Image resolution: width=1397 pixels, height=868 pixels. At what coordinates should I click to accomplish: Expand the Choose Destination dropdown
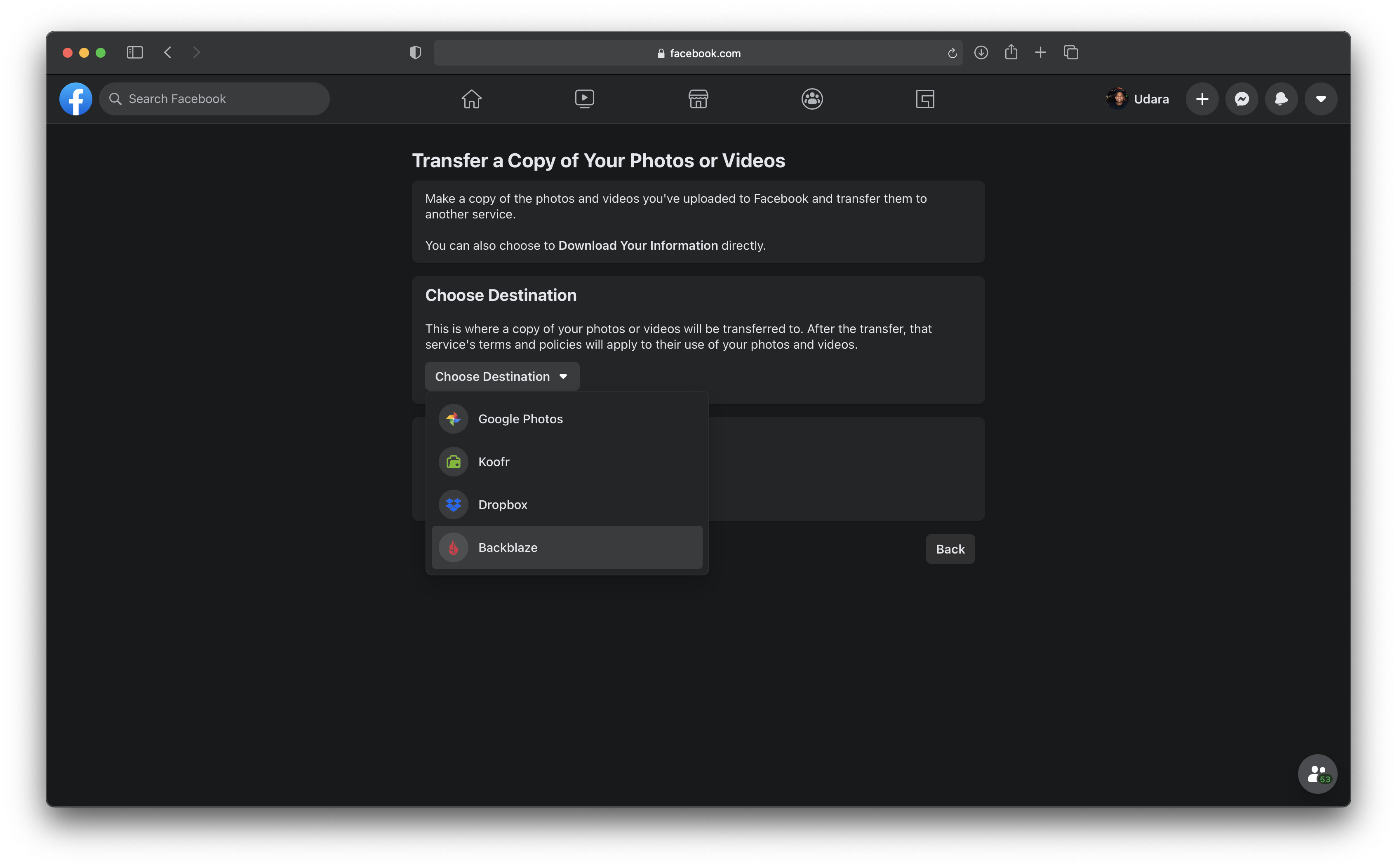pyautogui.click(x=502, y=377)
